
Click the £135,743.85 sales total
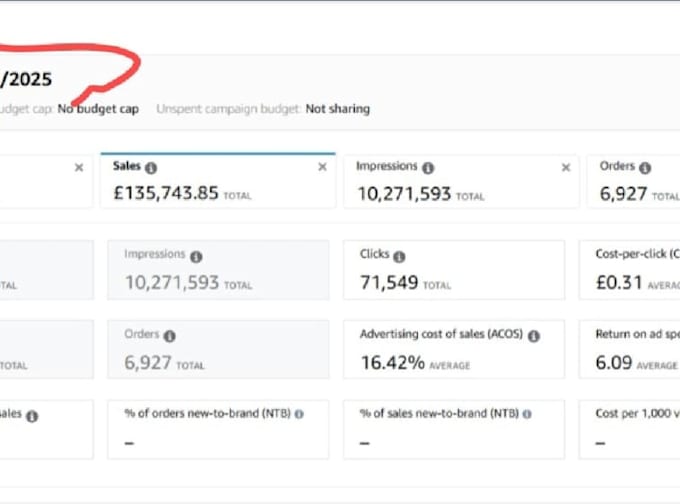[x=166, y=193]
